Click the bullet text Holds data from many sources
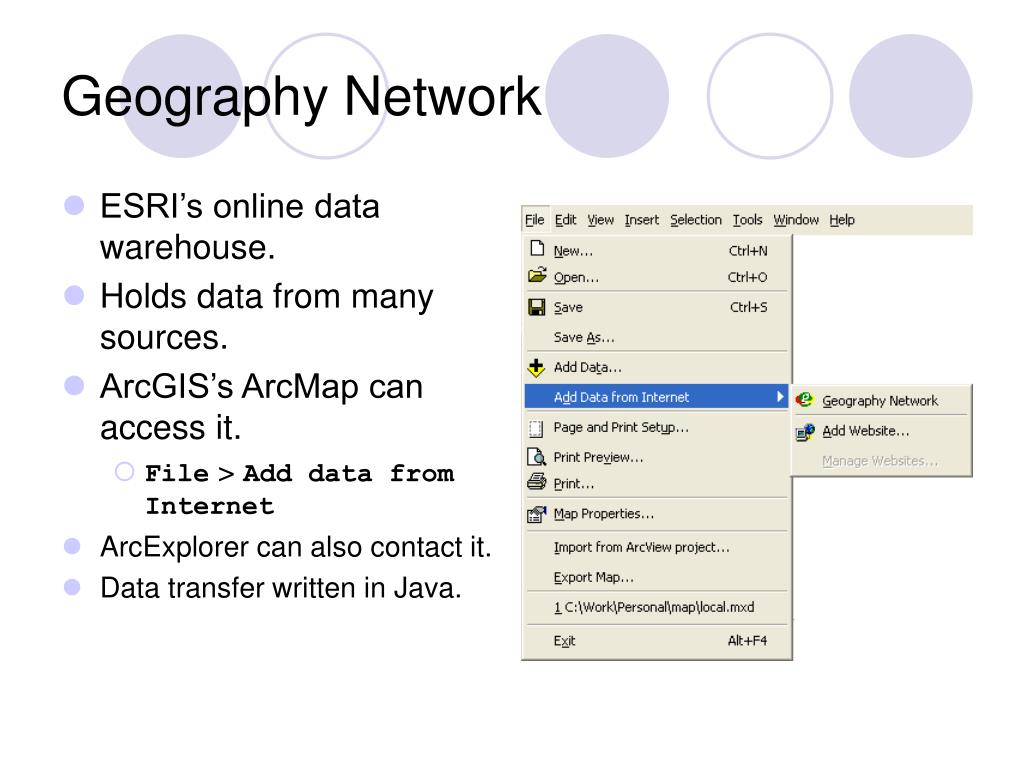 [x=266, y=317]
